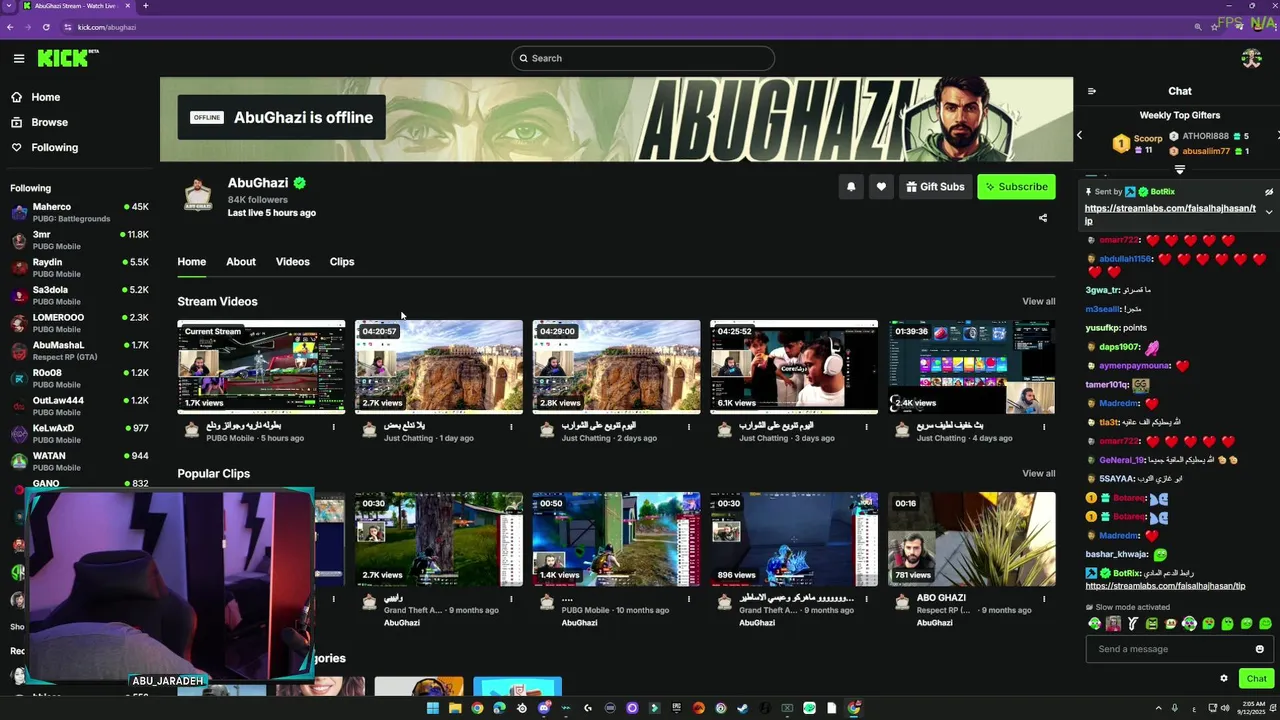This screenshot has width=1280, height=720.
Task: Open the 01:39:36 stream video thumbnail
Action: pos(972,367)
